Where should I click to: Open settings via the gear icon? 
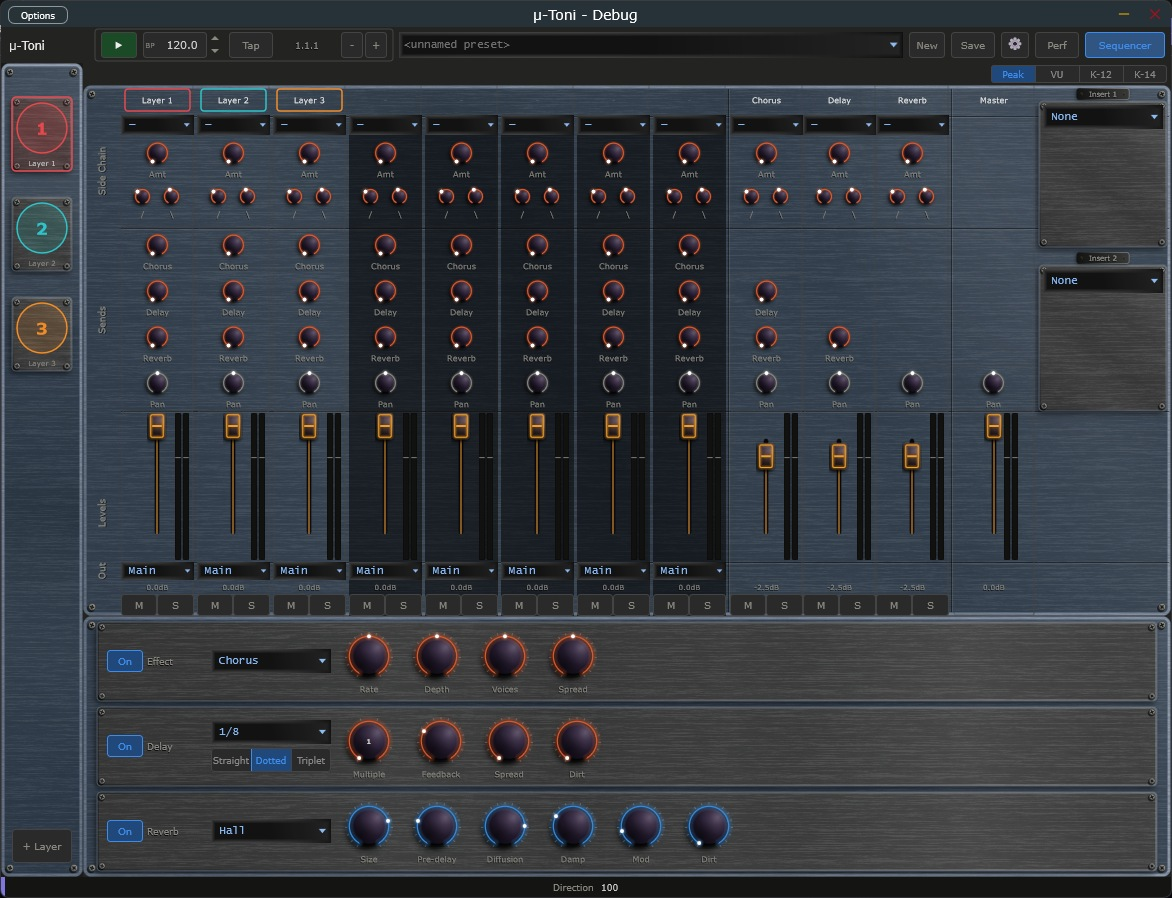(x=1014, y=45)
